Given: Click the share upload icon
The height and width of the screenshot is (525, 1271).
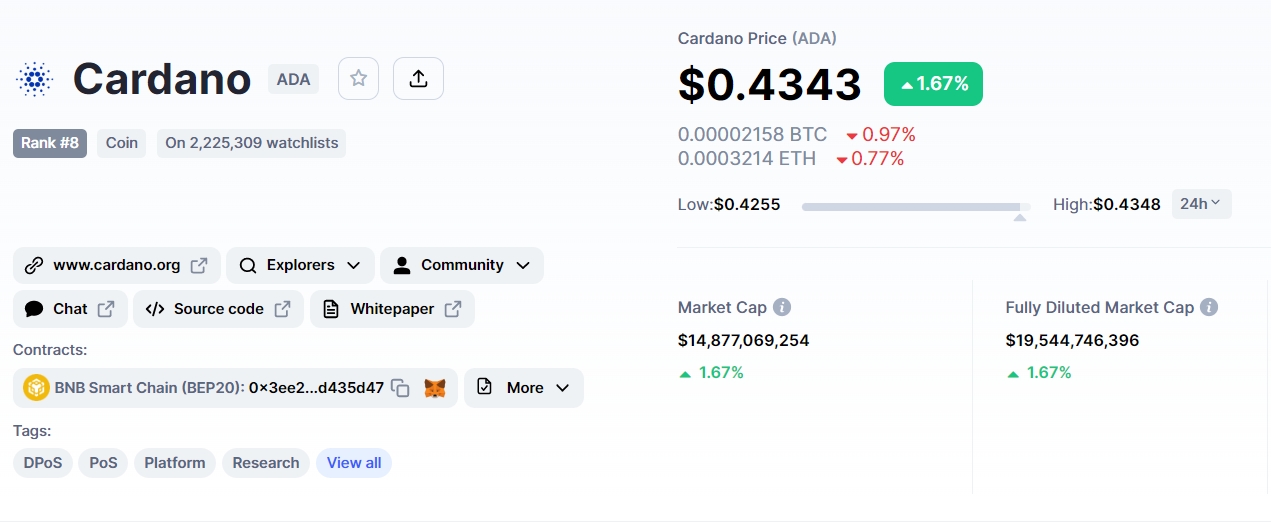Looking at the screenshot, I should 418,79.
